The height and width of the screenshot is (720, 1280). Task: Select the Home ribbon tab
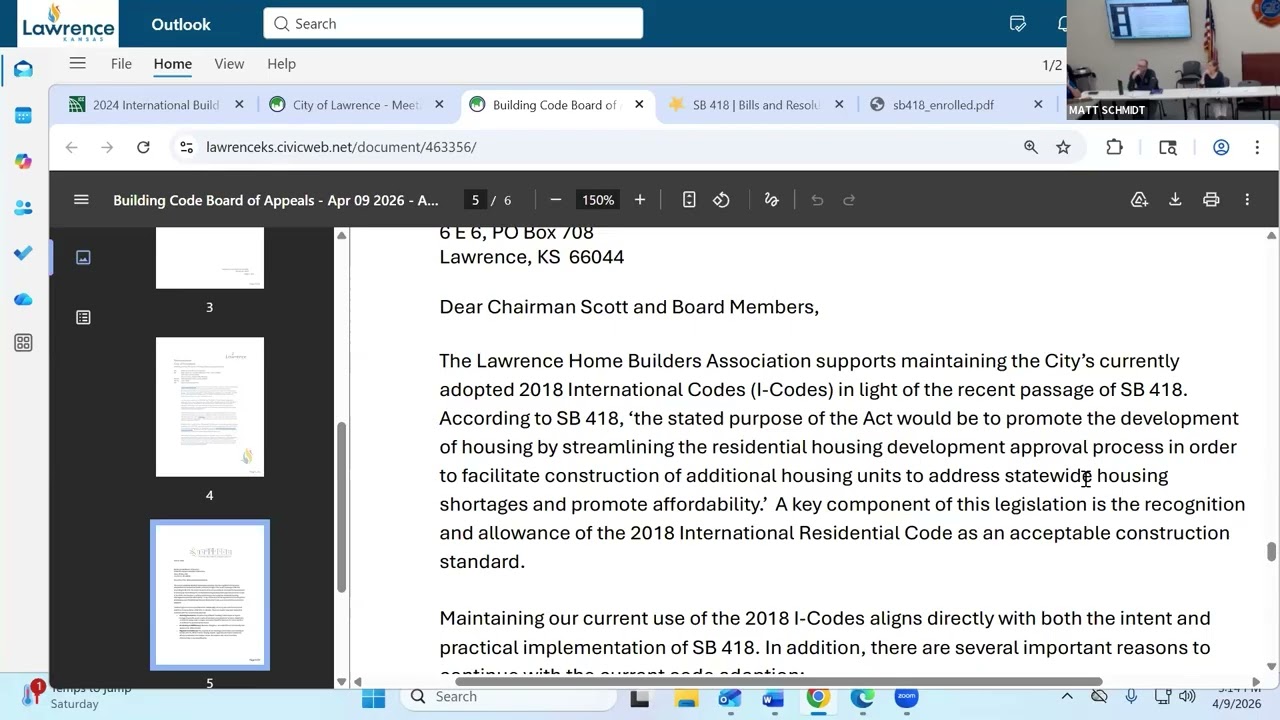tap(172, 63)
